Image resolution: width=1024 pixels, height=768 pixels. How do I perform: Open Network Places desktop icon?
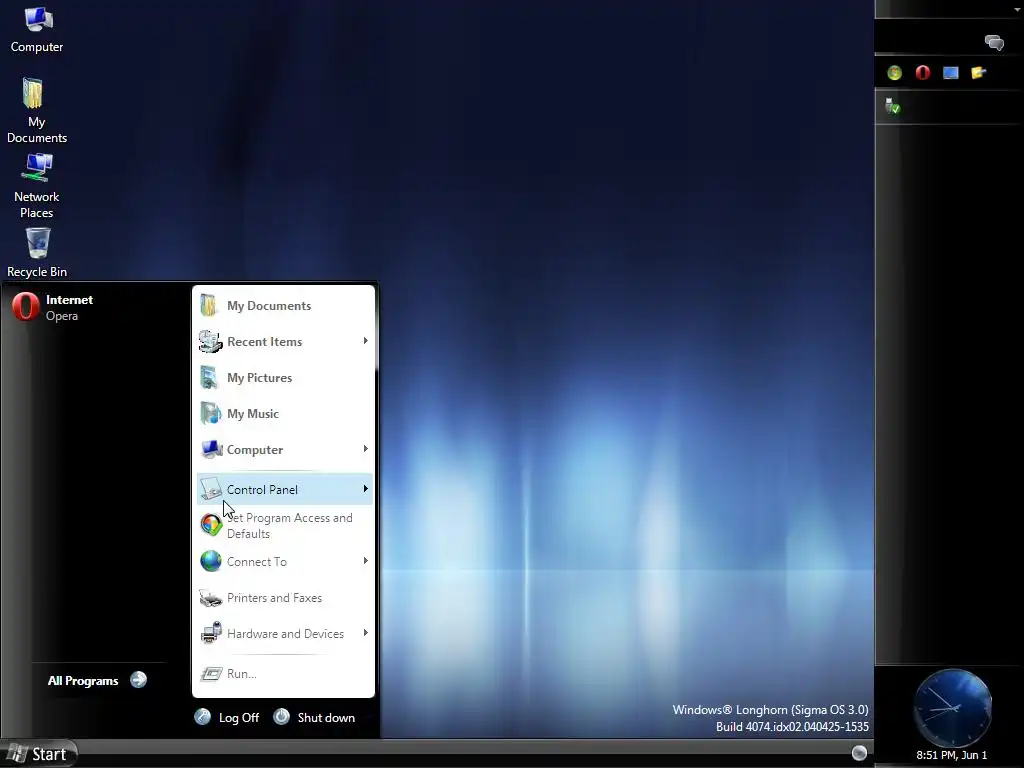point(37,186)
